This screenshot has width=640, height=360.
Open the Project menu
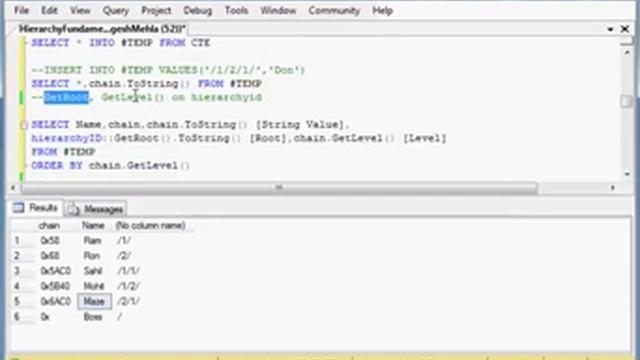click(156, 11)
